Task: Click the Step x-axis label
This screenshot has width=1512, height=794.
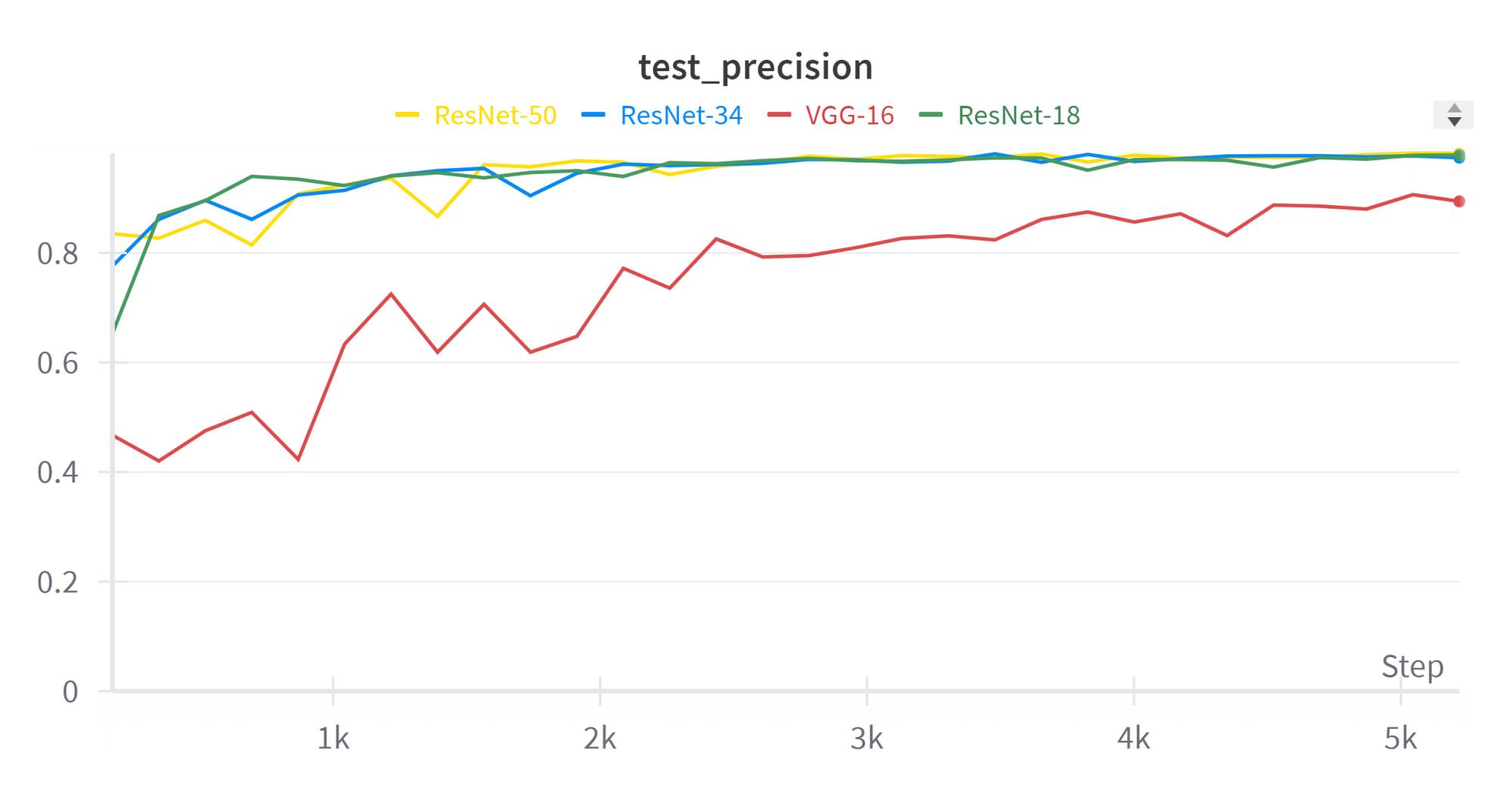Action: coord(1412,666)
